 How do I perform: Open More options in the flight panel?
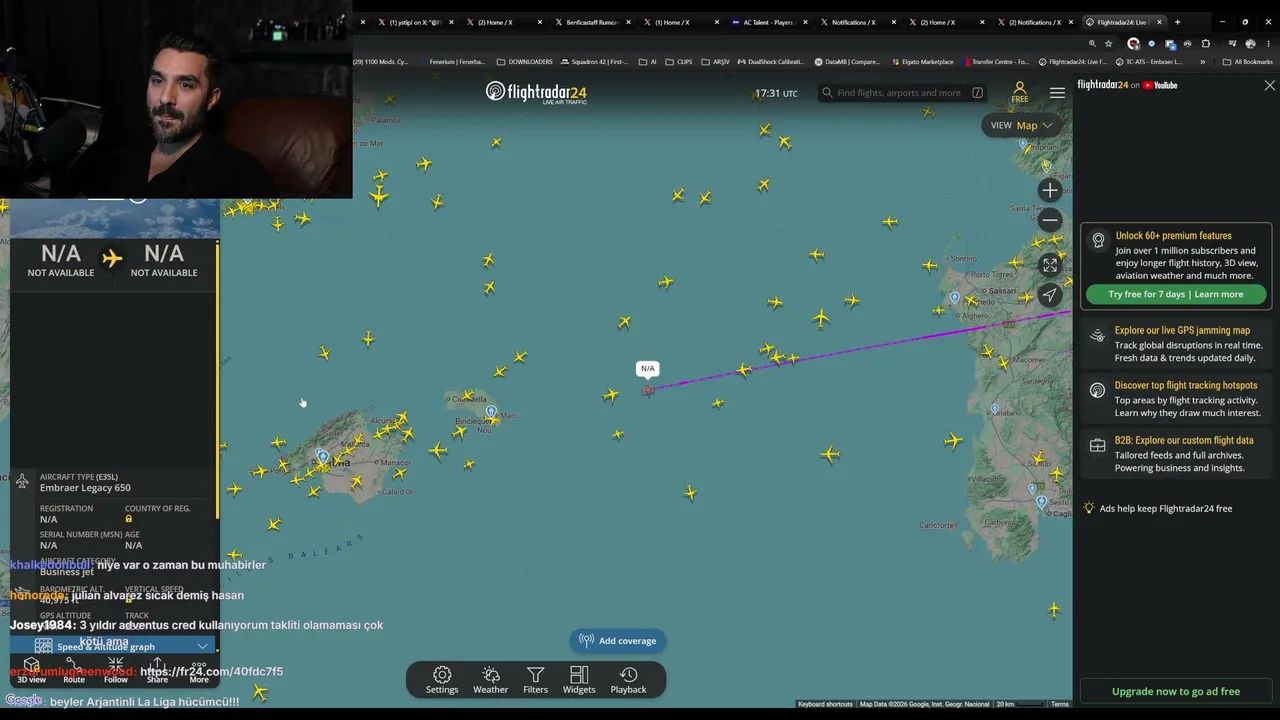tap(199, 671)
